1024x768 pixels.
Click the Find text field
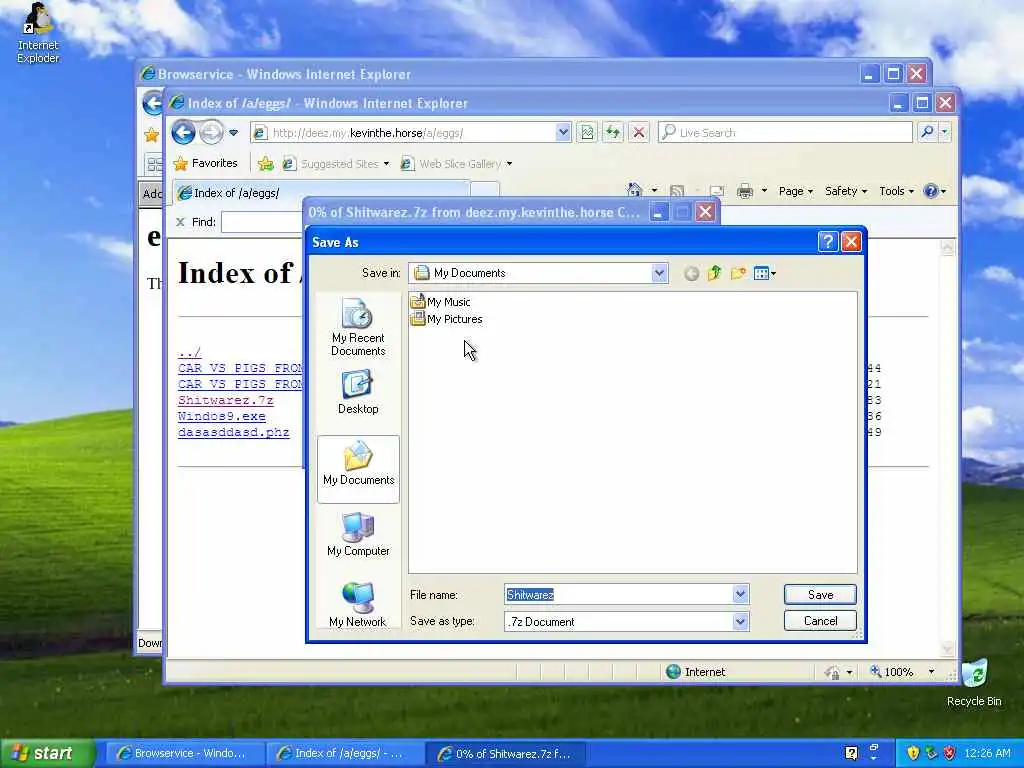[x=262, y=222]
